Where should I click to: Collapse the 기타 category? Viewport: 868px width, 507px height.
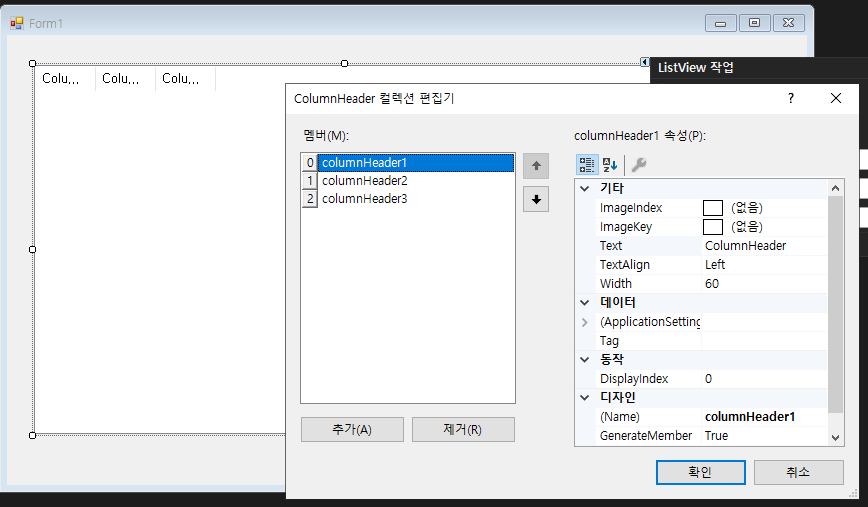tap(585, 189)
